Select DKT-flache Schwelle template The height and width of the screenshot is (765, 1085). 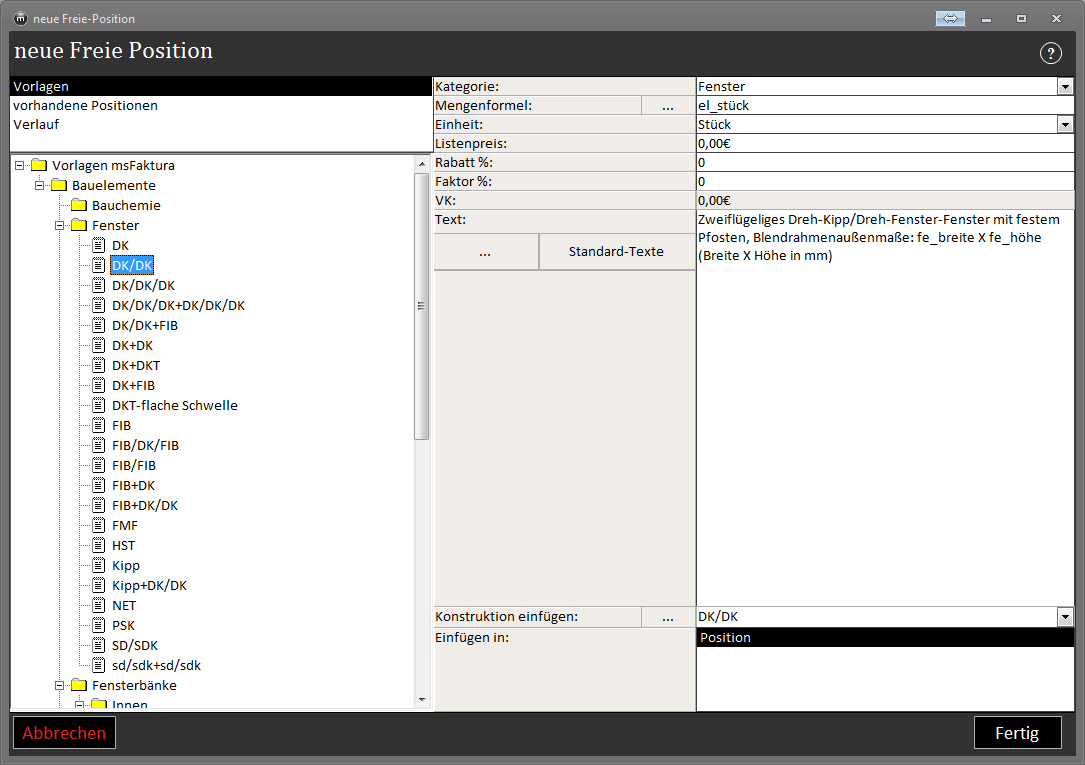point(174,405)
